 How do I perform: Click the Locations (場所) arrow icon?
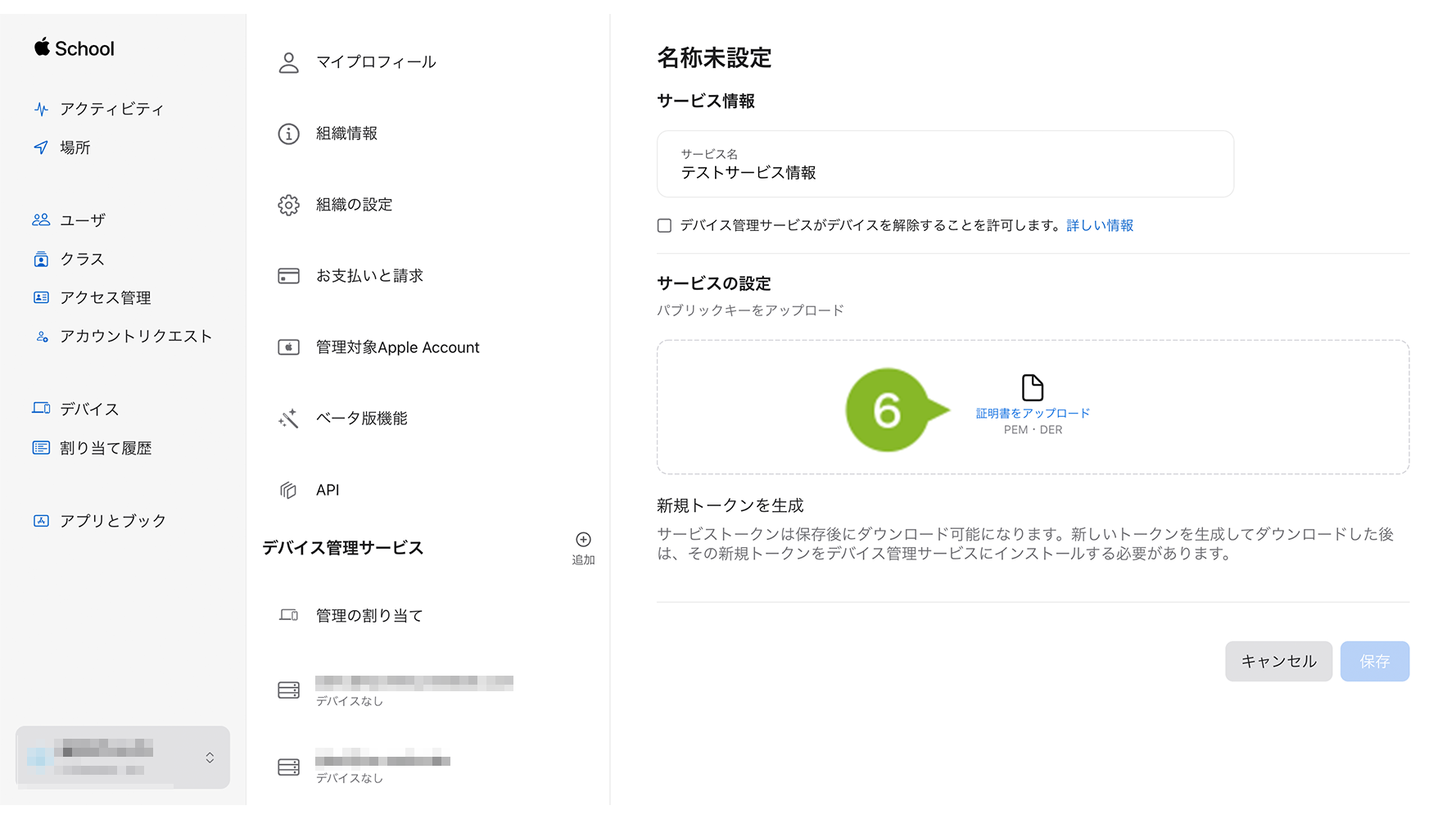41,147
